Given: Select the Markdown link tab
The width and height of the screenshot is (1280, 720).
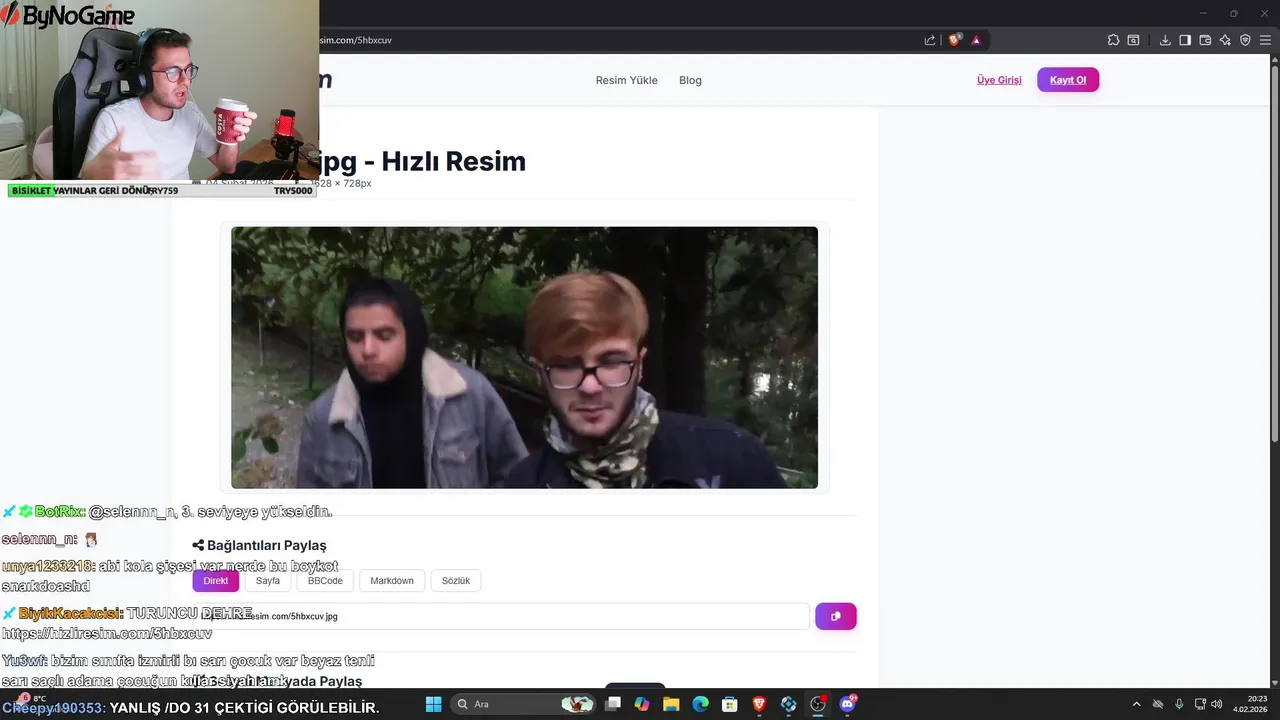Looking at the screenshot, I should tap(392, 581).
